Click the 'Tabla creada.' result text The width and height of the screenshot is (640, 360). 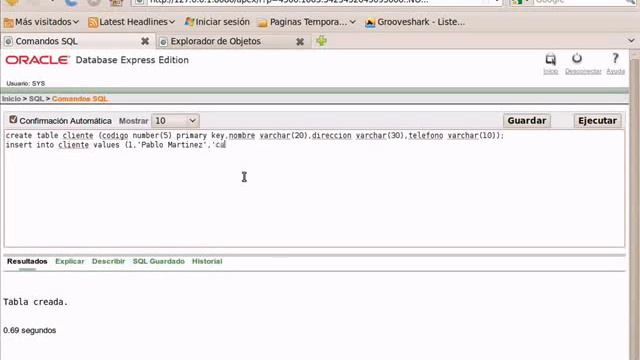[x=36, y=302]
